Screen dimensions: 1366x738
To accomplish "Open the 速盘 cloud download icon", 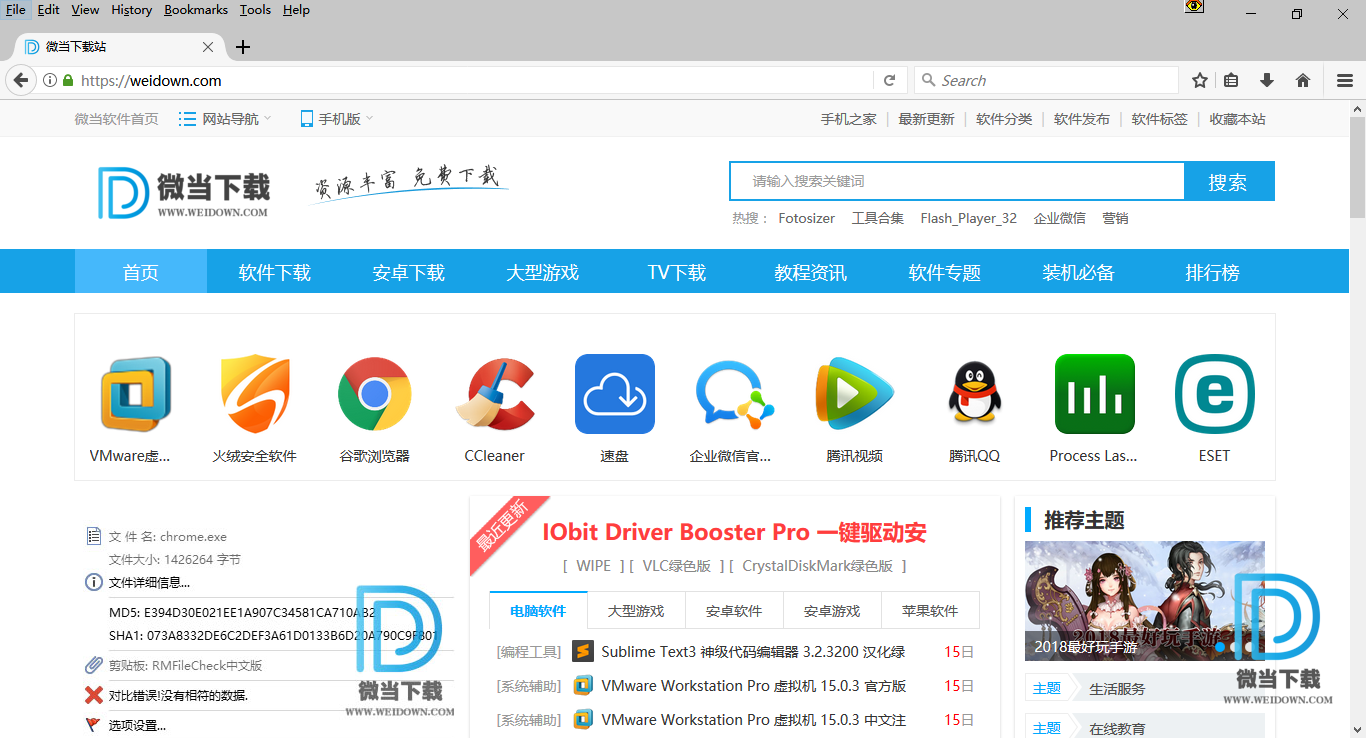I will tap(615, 394).
